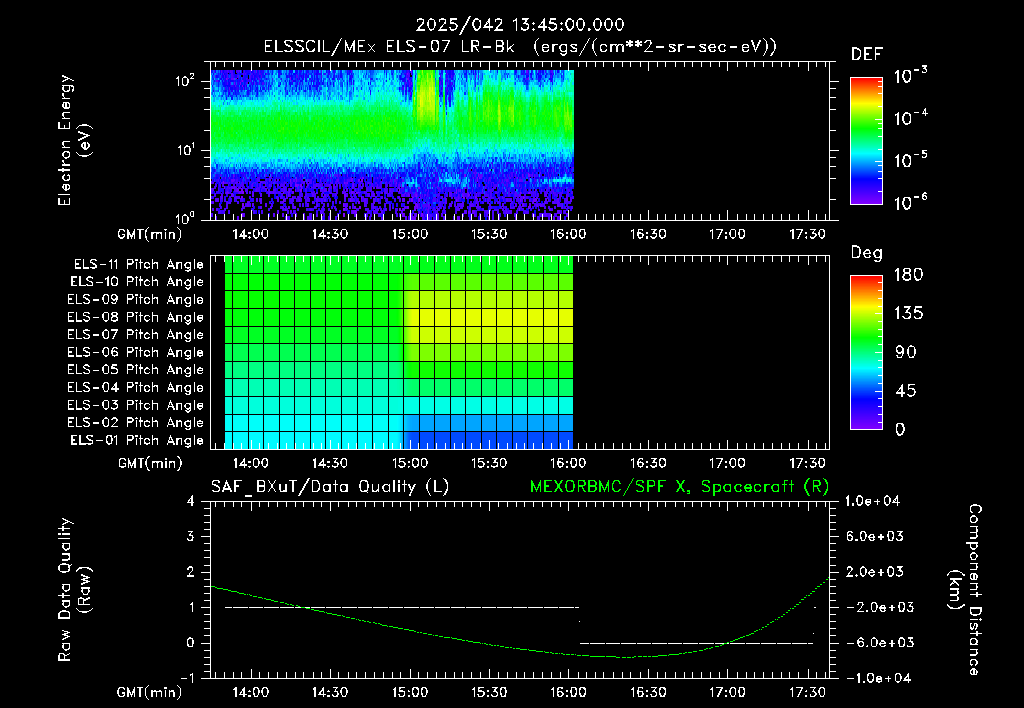Select the Component Distance (km) axis label
This screenshot has height=708, width=1024.
[965, 590]
